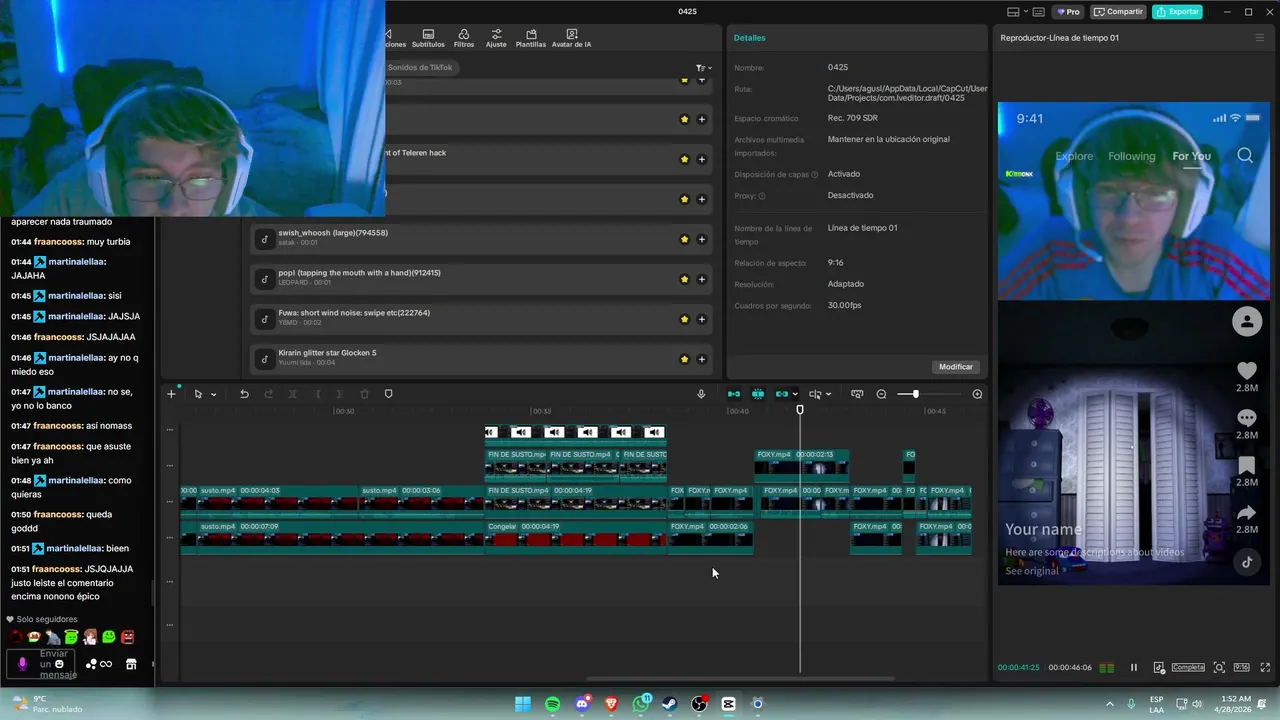Open the Completa quality dropdown
This screenshot has width=1280, height=720.
(1188, 667)
